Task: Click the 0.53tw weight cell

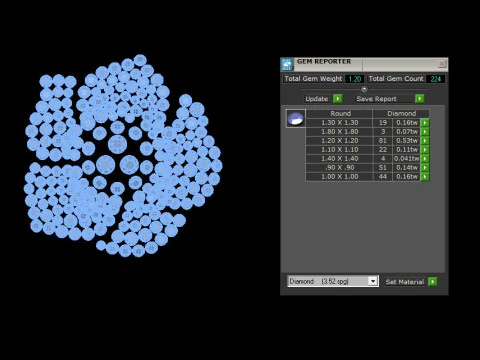Action: (407, 141)
